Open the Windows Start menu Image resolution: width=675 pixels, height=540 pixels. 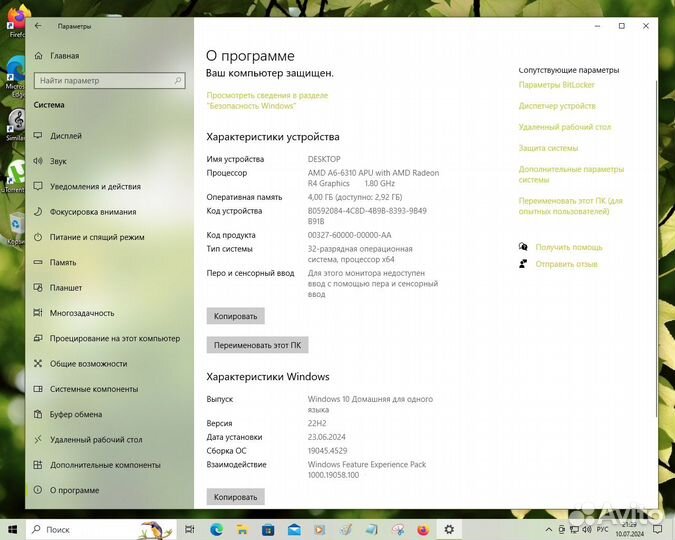[x=12, y=529]
